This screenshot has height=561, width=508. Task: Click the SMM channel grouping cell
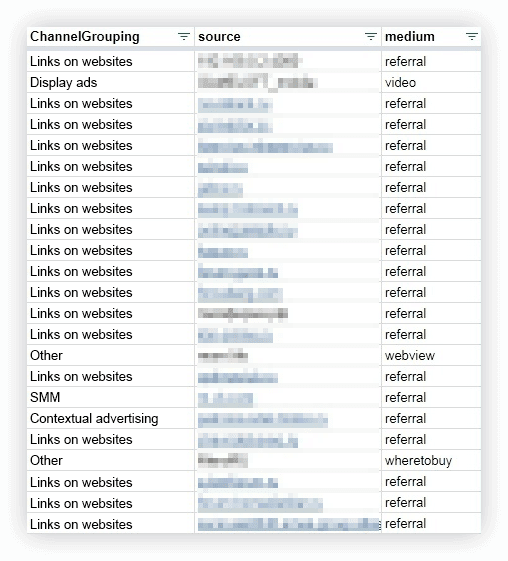tap(111, 397)
